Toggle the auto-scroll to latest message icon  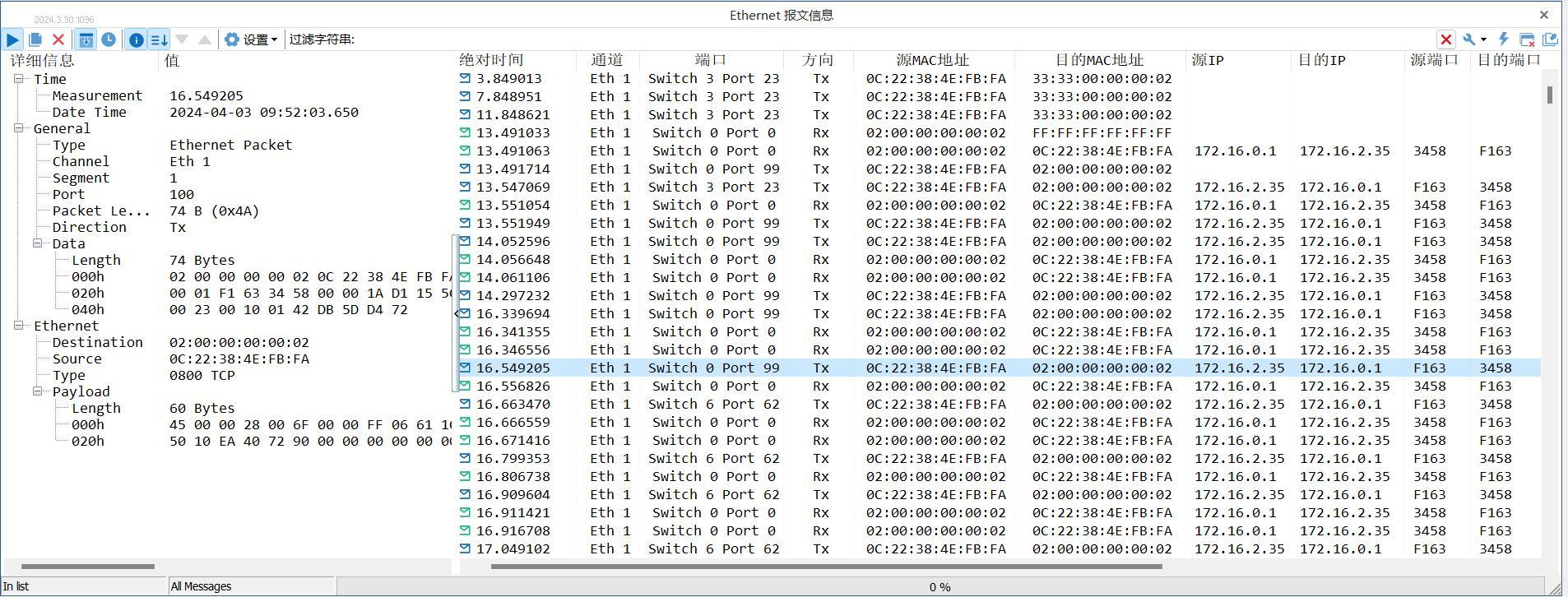86,39
